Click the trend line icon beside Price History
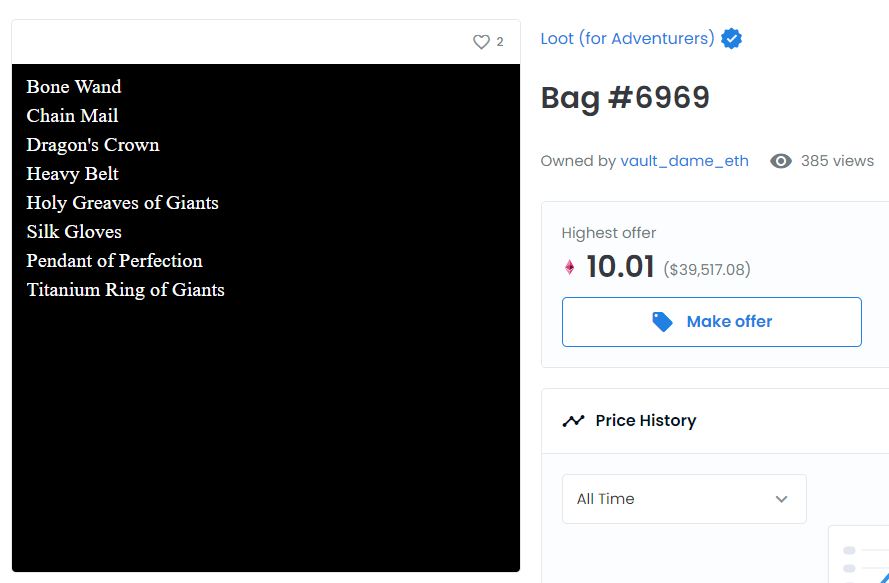Viewport: 889px width, 583px height. click(x=573, y=421)
